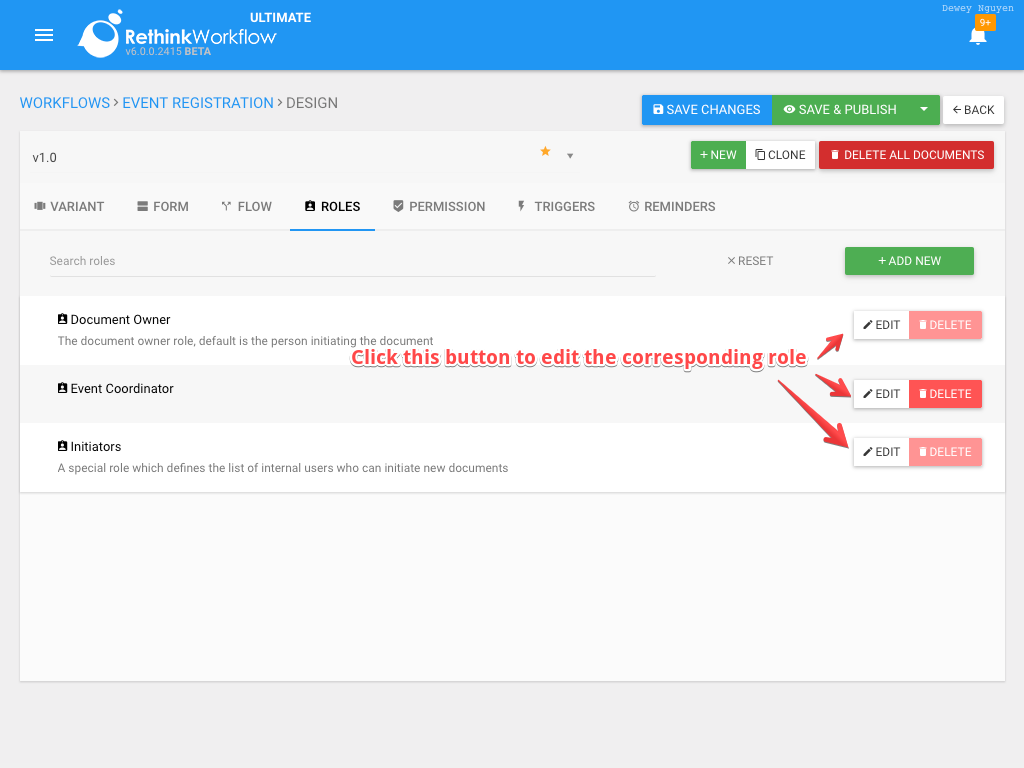Open the hamburger navigation menu

pos(43,35)
